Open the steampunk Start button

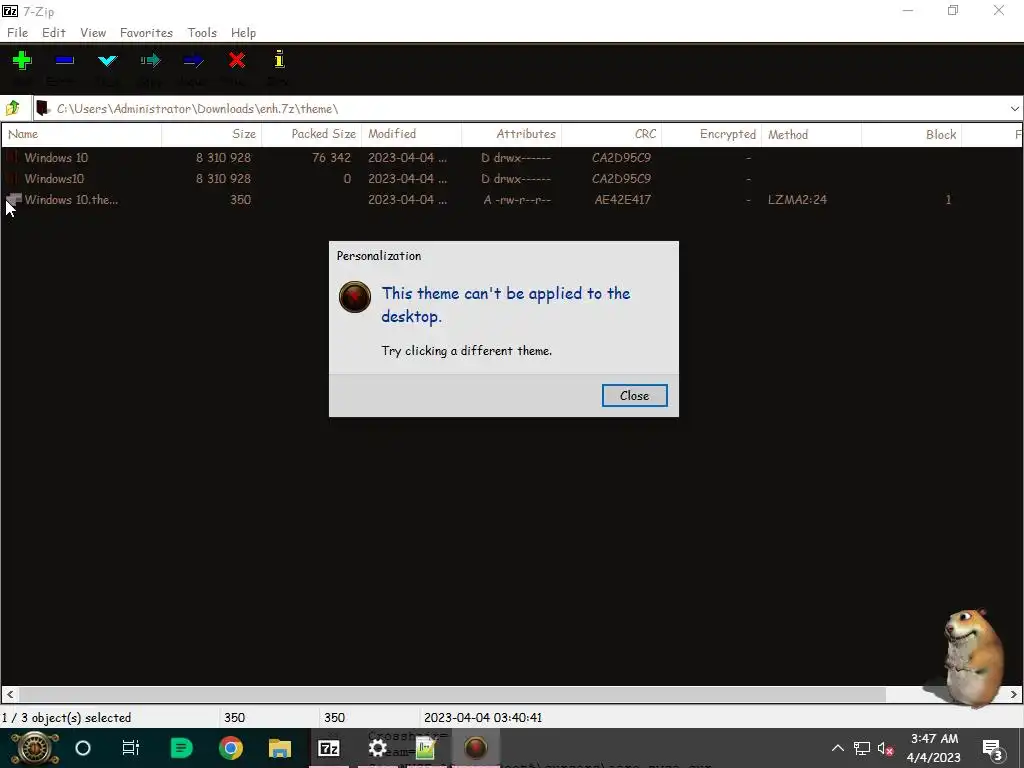click(x=35, y=748)
